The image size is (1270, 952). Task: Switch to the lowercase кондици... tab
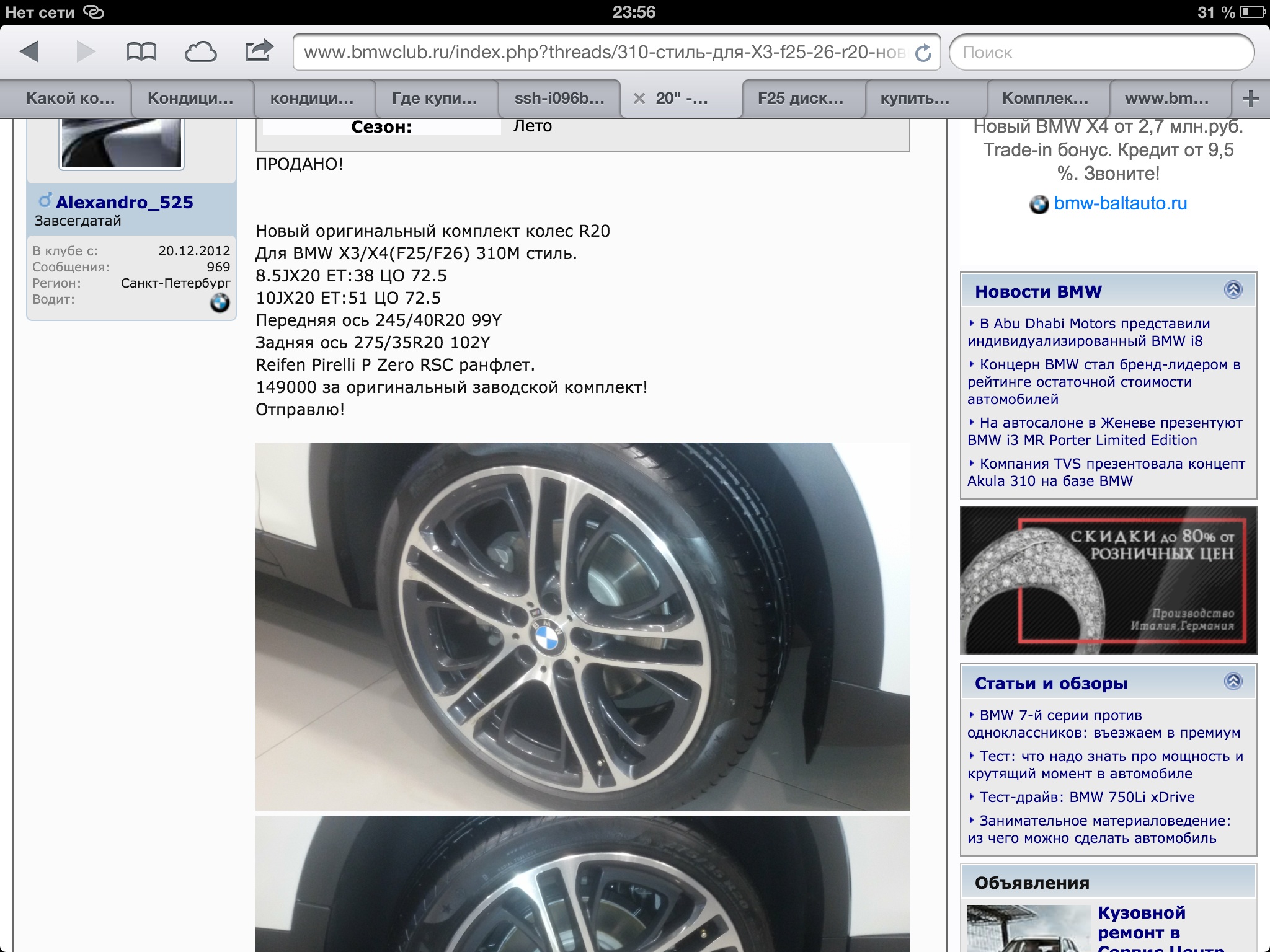tap(312, 99)
